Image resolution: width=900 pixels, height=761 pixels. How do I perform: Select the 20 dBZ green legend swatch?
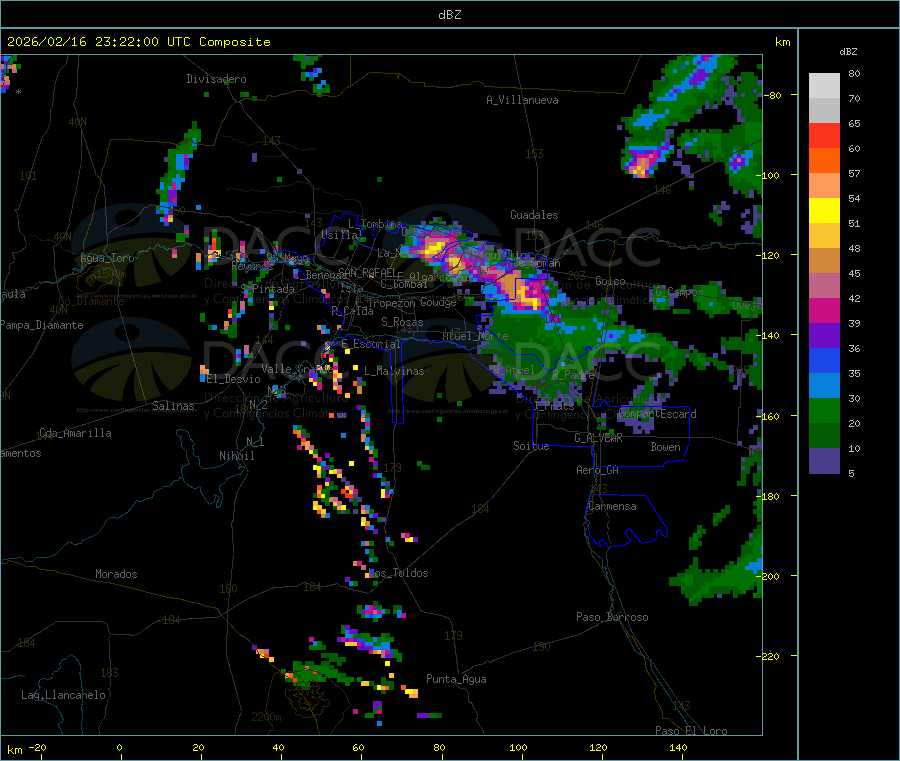coord(824,411)
